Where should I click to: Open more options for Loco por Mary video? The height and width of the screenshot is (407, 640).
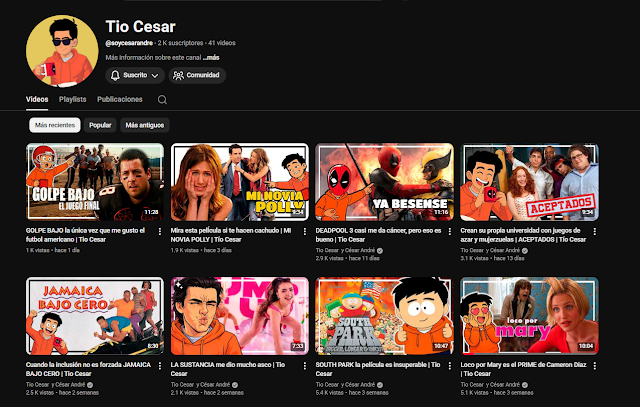click(x=594, y=366)
